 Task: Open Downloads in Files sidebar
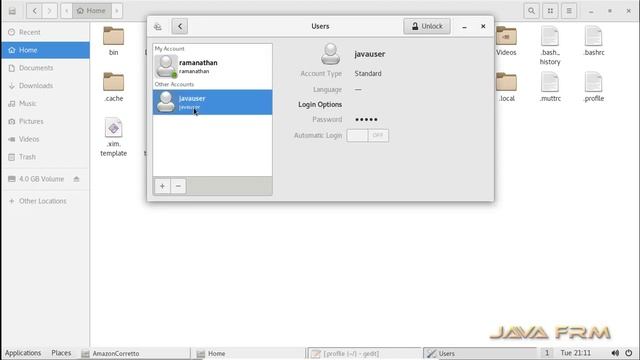(45, 86)
